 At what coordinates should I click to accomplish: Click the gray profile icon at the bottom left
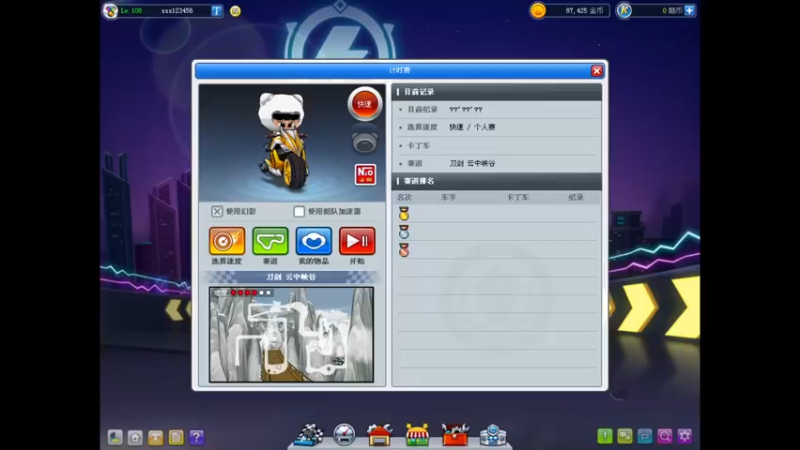pos(115,437)
